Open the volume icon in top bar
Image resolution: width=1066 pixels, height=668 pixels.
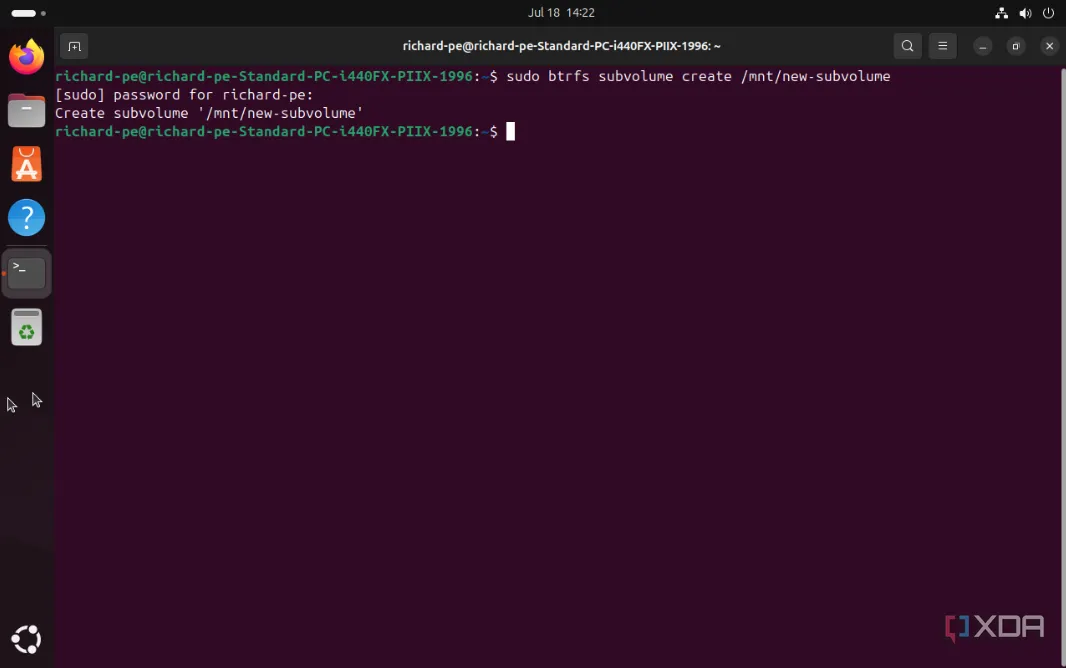click(x=1025, y=13)
